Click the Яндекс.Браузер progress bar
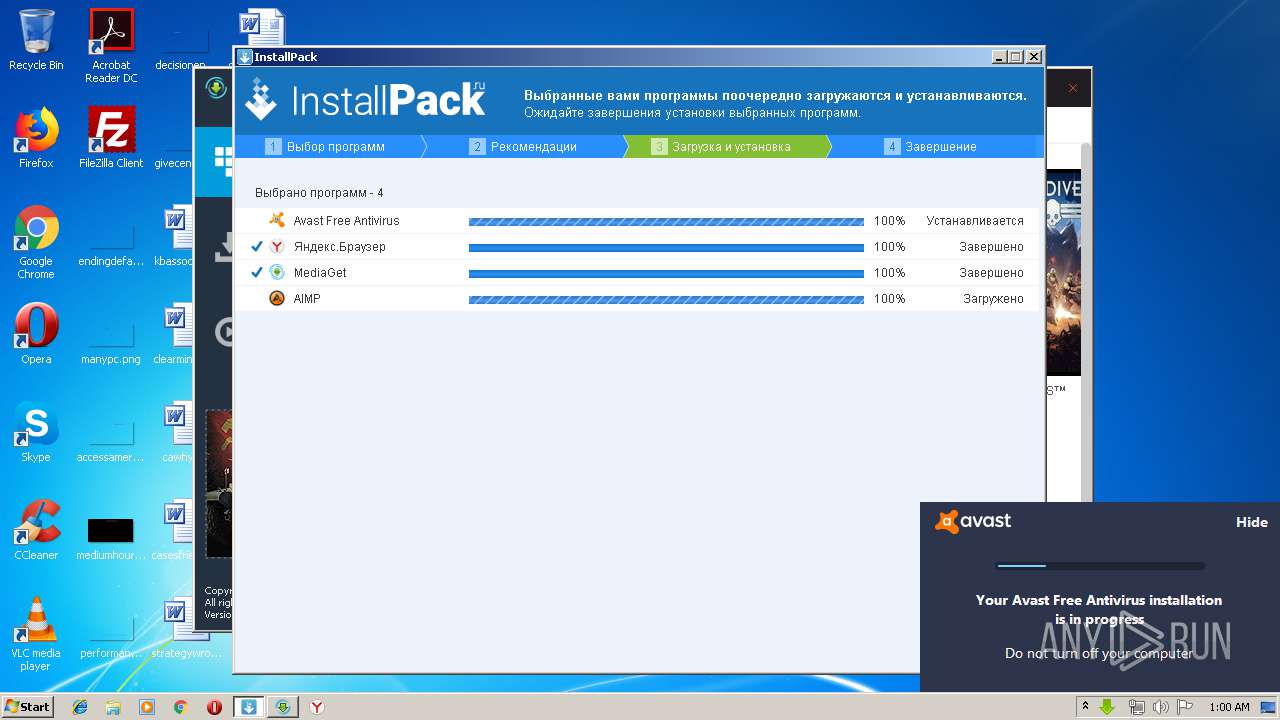The image size is (1280, 720). point(666,247)
